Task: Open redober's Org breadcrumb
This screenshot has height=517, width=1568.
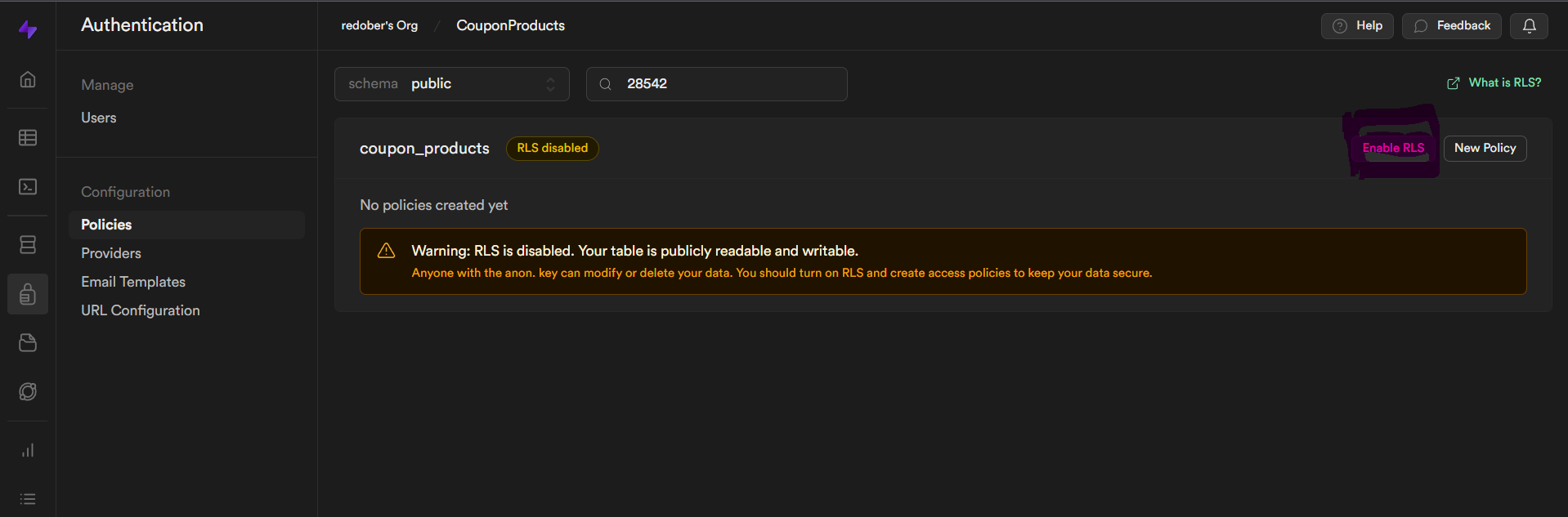Action: pos(379,26)
